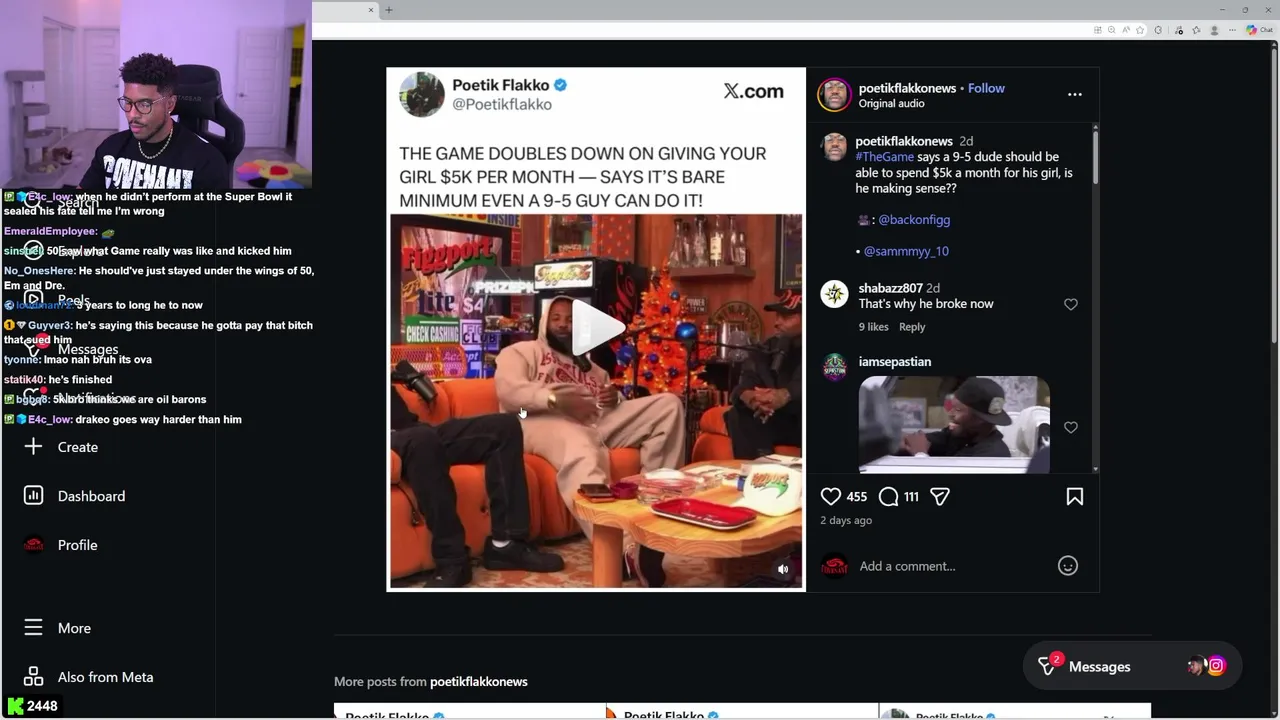
Task: Open the #TheGame hashtag link
Action: coord(885,157)
